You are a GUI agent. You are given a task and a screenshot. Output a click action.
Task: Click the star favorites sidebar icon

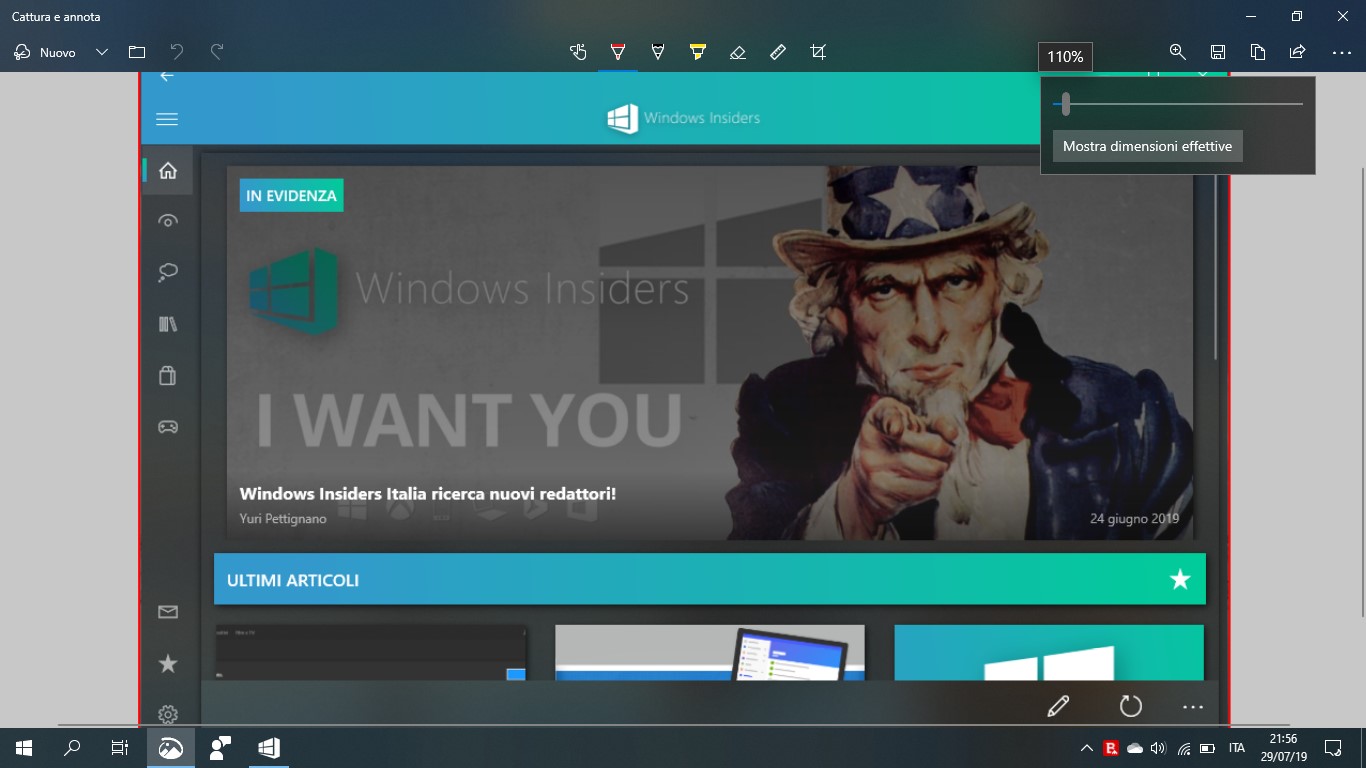click(x=168, y=663)
